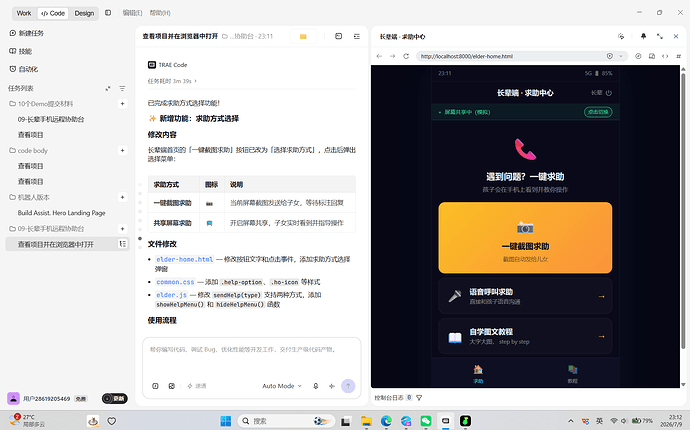Open the project folder icon in chat header
This screenshot has width=690, height=430.
coord(303,37)
